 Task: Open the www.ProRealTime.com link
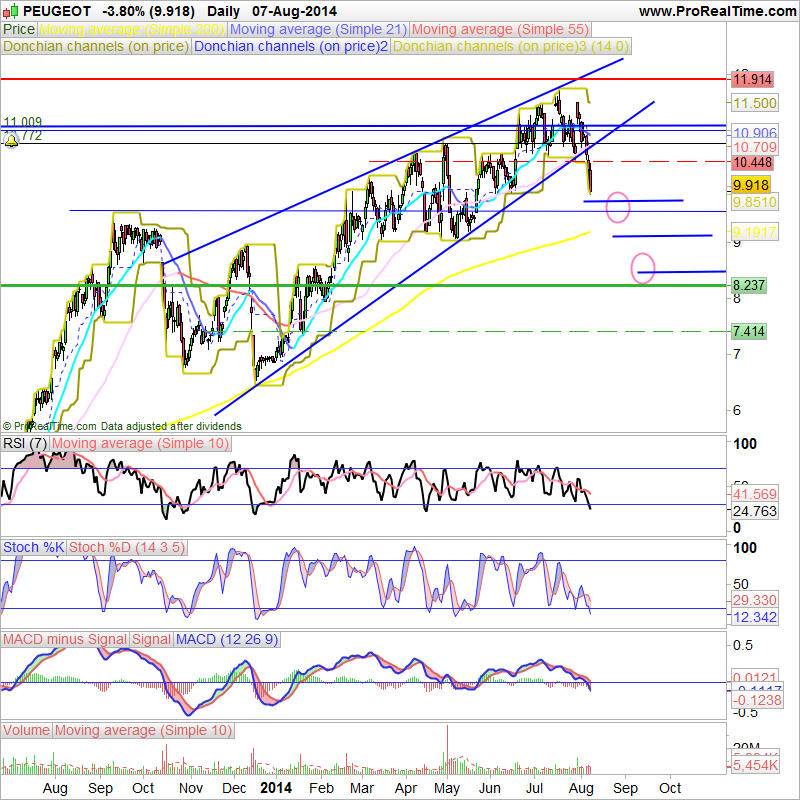[x=718, y=11]
